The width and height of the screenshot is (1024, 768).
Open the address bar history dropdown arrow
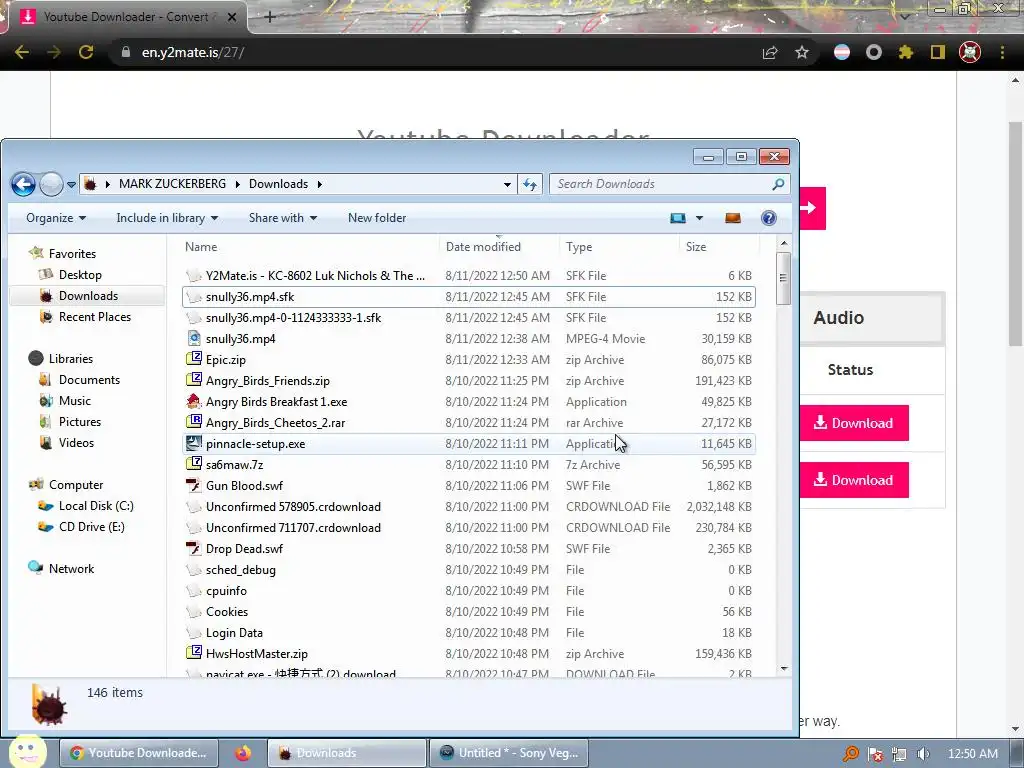point(507,185)
